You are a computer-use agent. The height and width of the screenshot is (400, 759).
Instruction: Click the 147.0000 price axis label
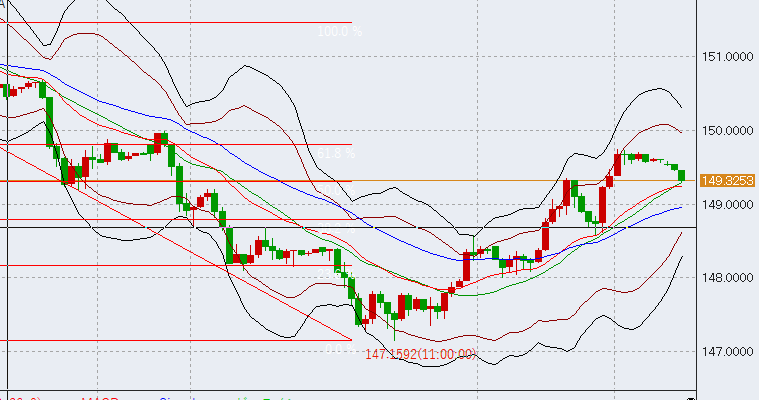click(x=726, y=353)
